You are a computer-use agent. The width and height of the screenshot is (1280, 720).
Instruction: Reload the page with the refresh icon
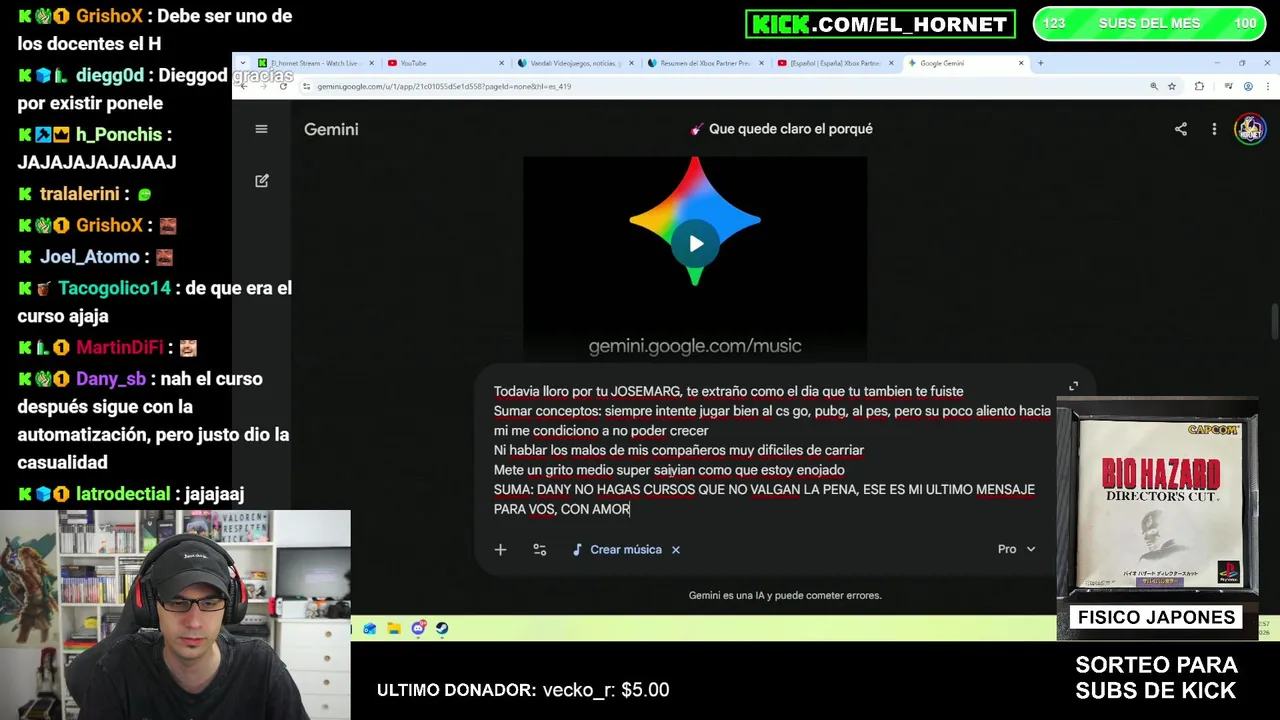coord(283,86)
